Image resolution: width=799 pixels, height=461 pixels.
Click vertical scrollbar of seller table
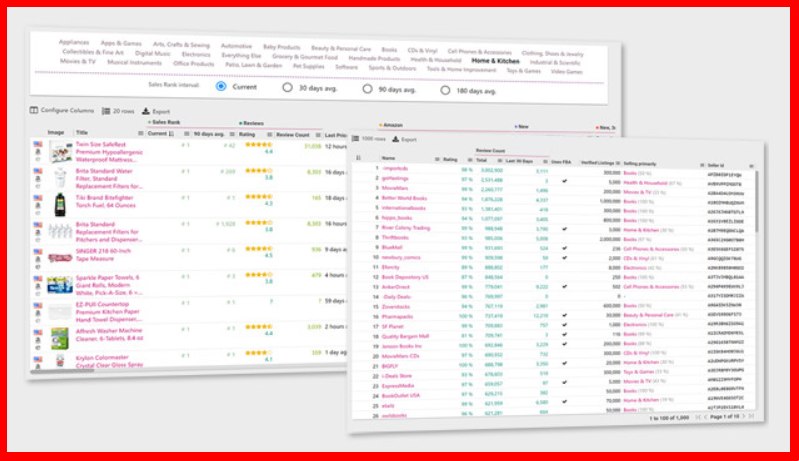[x=757, y=201]
